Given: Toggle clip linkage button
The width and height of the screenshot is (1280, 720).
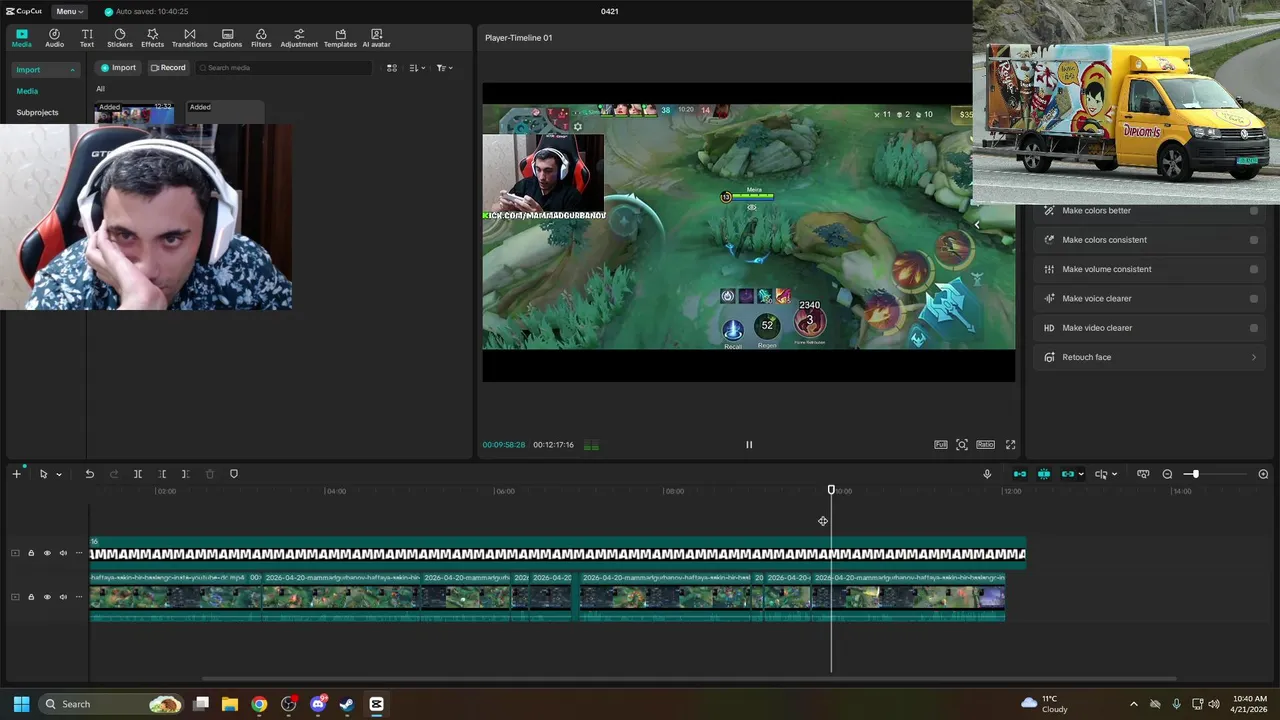Looking at the screenshot, I should [1067, 474].
